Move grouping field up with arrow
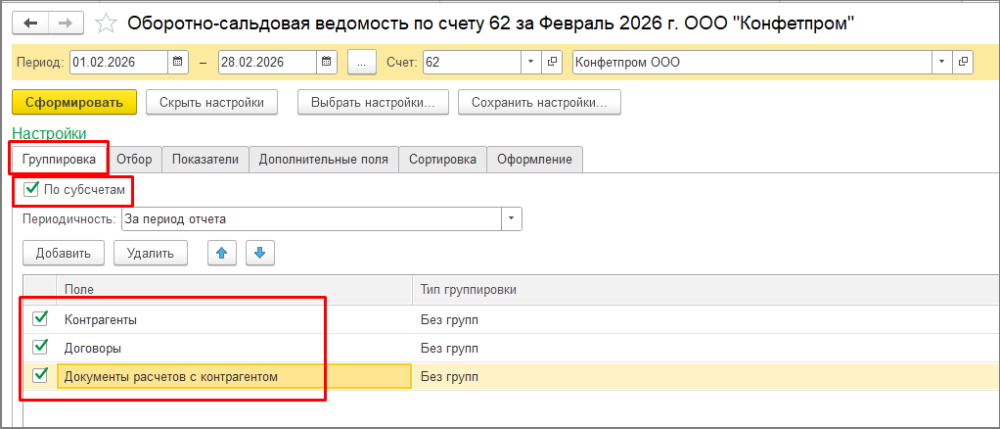1000x429 pixels. [x=221, y=253]
